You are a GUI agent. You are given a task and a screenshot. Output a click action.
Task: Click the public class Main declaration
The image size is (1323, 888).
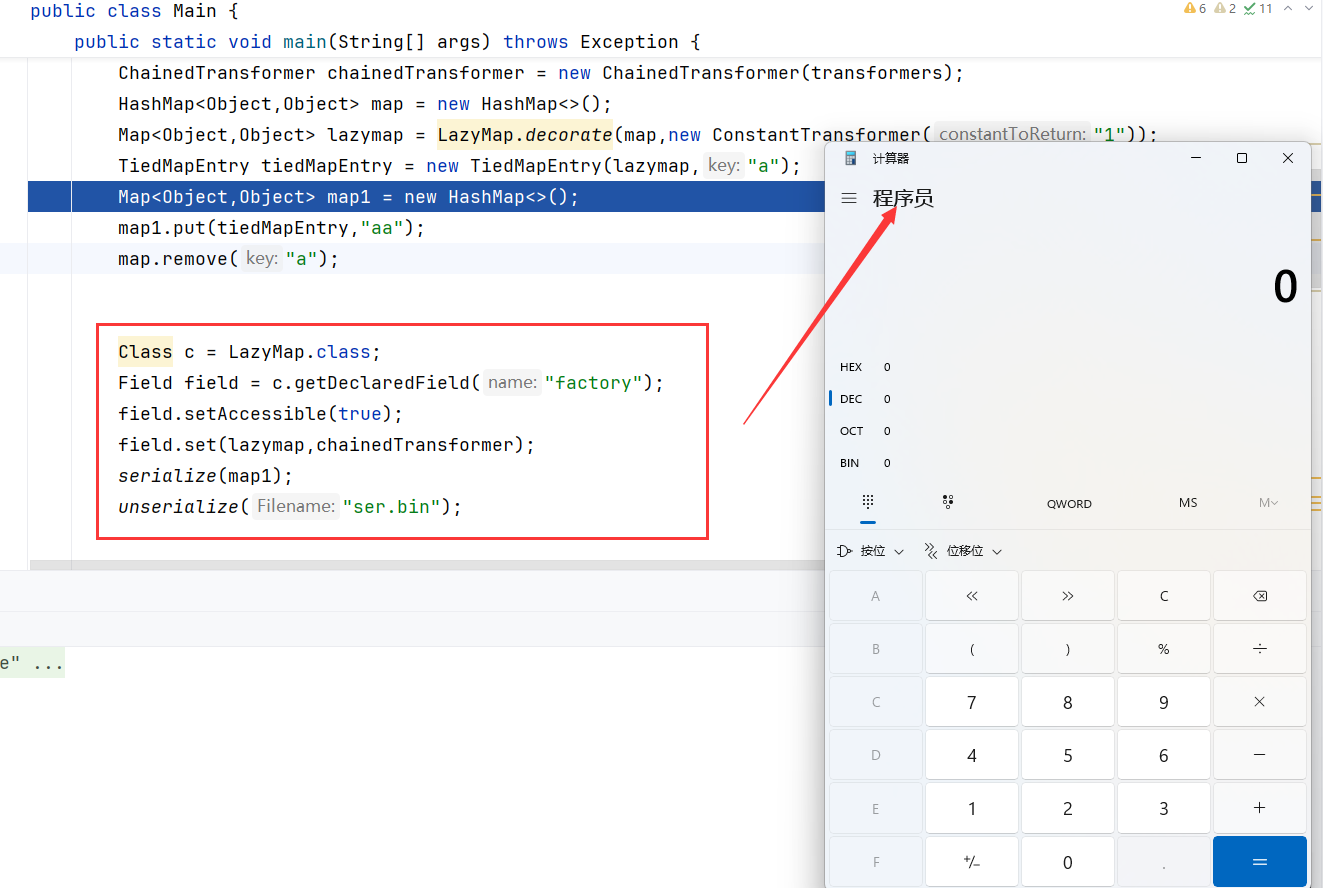(x=134, y=11)
